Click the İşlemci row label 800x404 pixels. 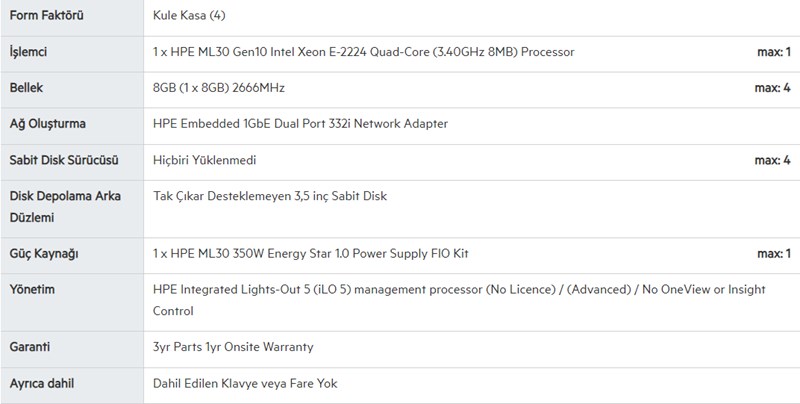coord(29,52)
